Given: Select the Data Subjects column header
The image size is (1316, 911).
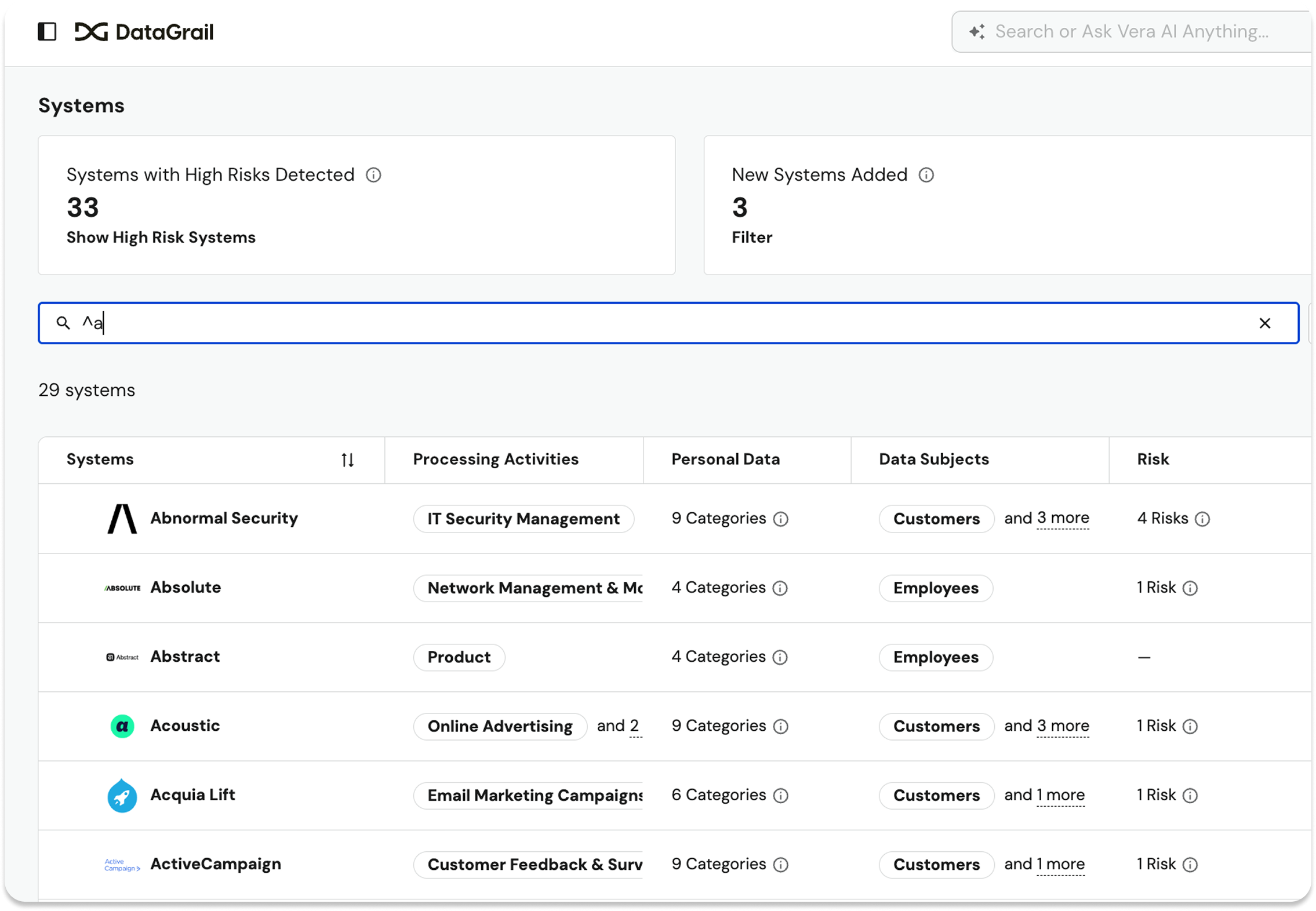Looking at the screenshot, I should pos(933,459).
